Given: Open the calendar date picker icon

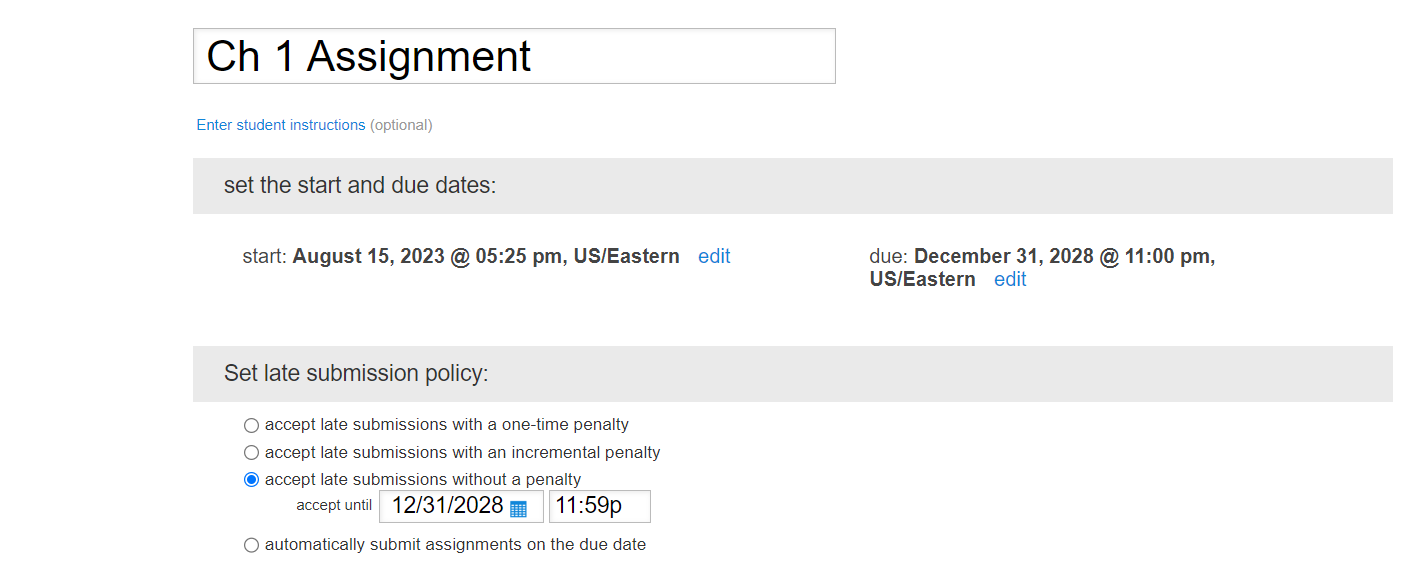Looking at the screenshot, I should [x=518, y=508].
